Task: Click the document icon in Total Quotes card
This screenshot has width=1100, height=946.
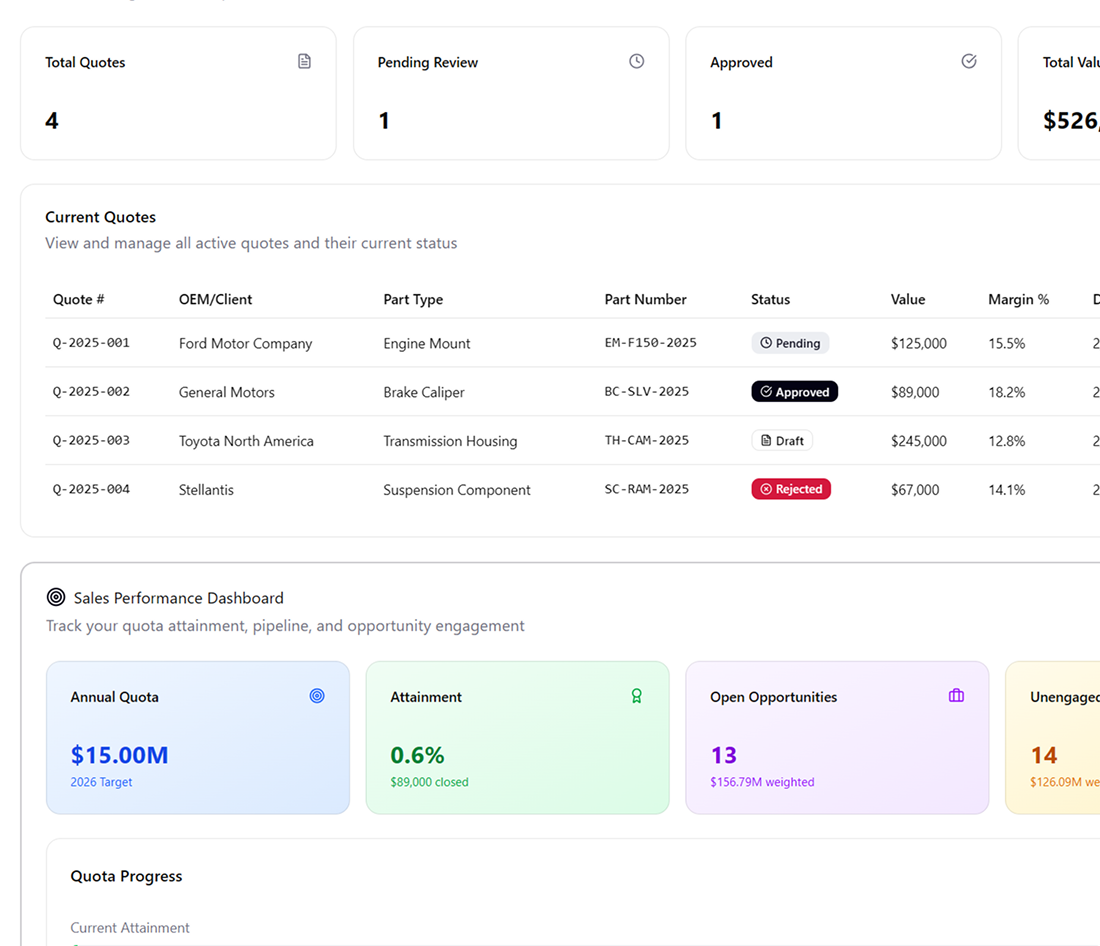Action: [304, 61]
